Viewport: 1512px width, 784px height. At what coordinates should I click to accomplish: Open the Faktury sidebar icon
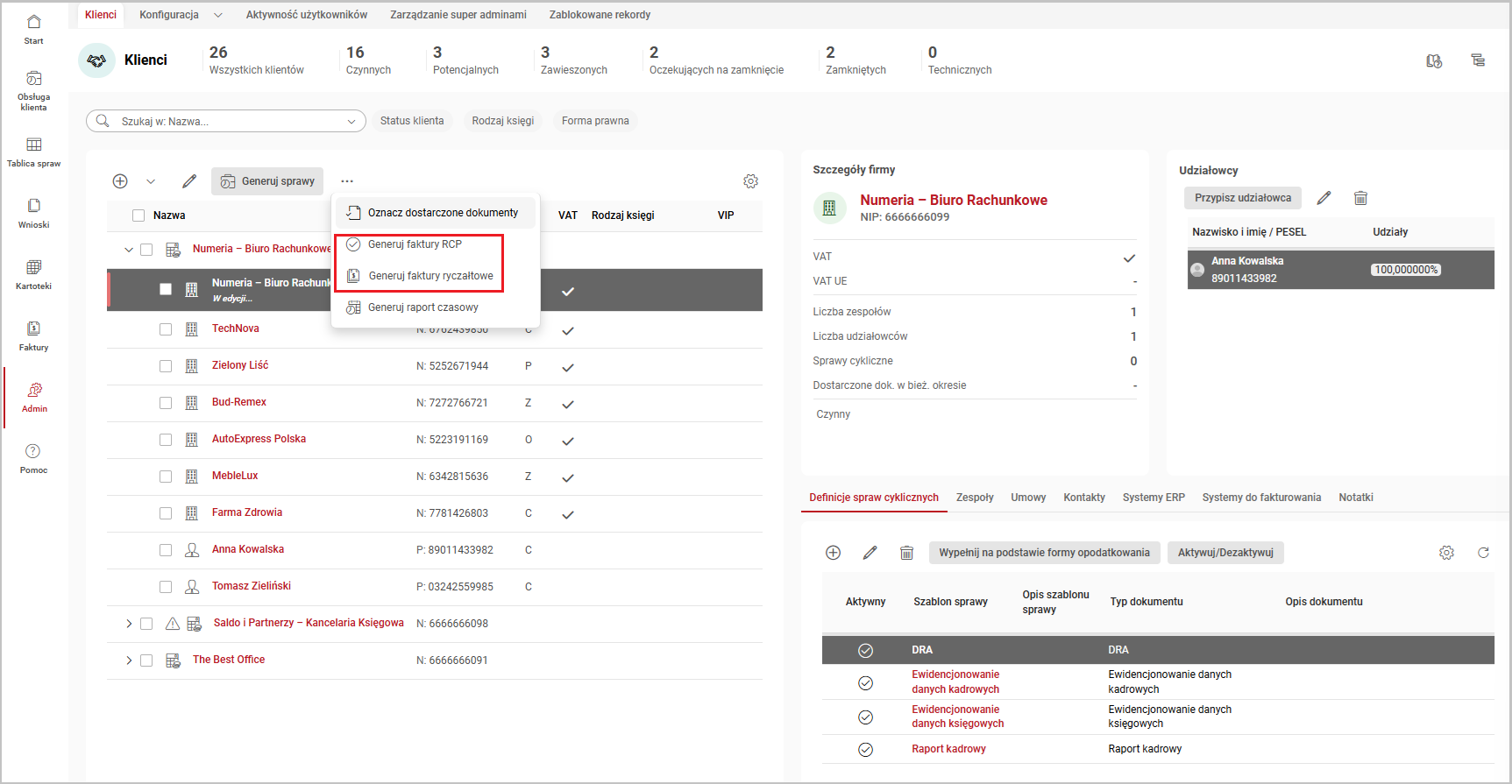pyautogui.click(x=33, y=335)
